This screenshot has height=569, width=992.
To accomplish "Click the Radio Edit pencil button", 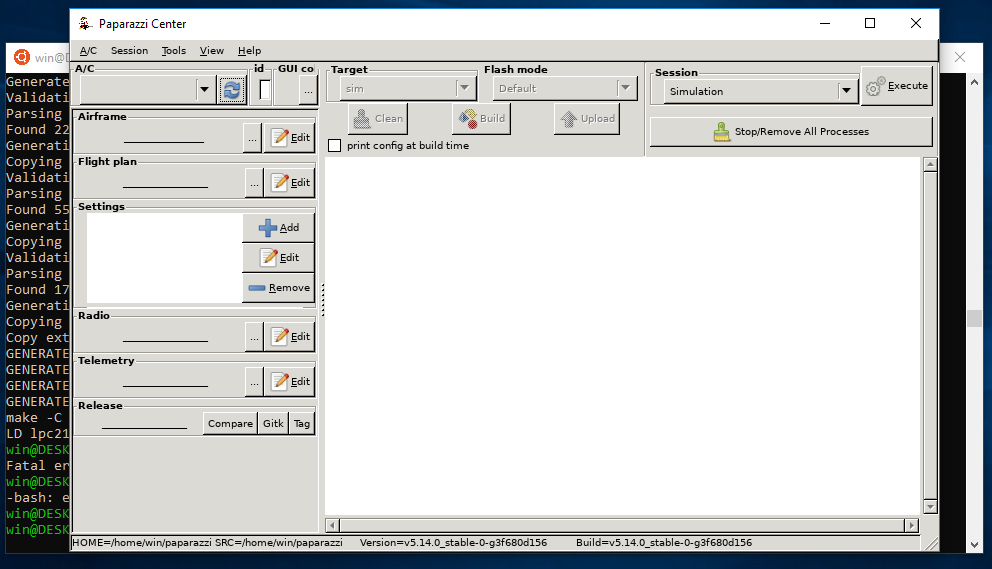I will coord(289,336).
